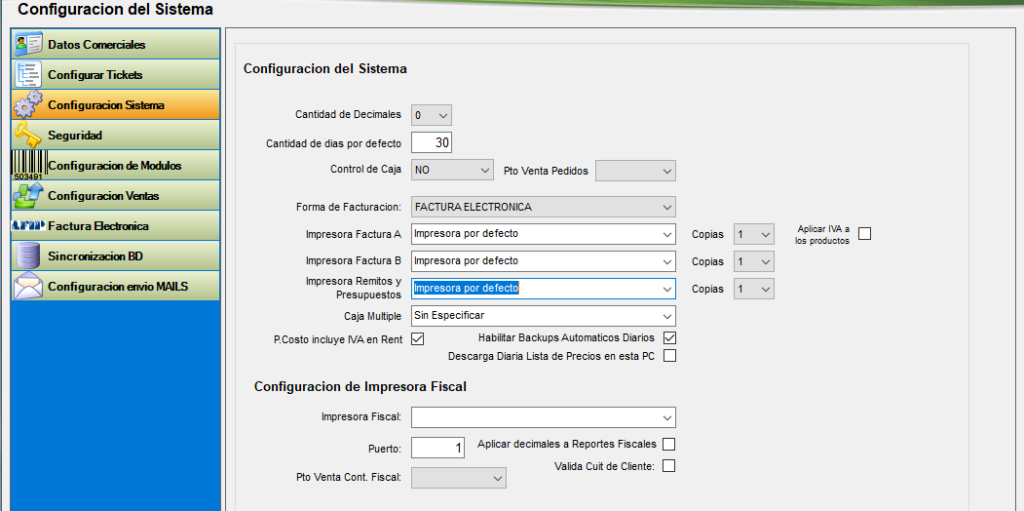
Task: Click the Configurar Tickets list icon
Action: (x=28, y=75)
